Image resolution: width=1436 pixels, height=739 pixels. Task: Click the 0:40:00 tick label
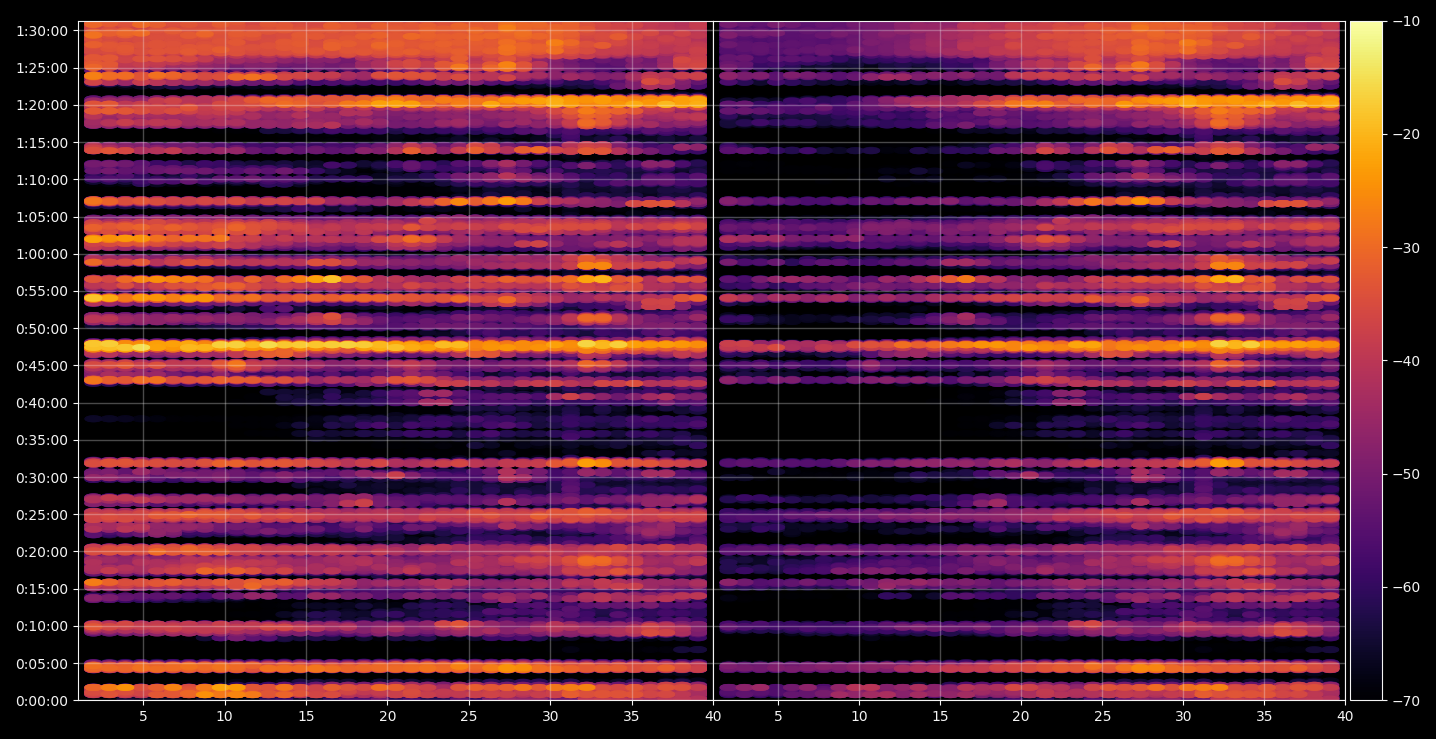pyautogui.click(x=42, y=403)
